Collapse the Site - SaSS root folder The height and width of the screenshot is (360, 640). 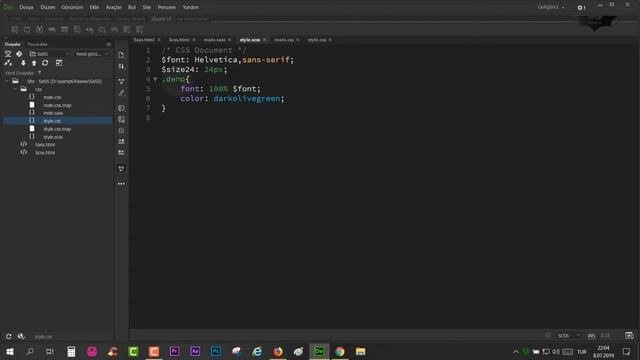pyautogui.click(x=7, y=81)
